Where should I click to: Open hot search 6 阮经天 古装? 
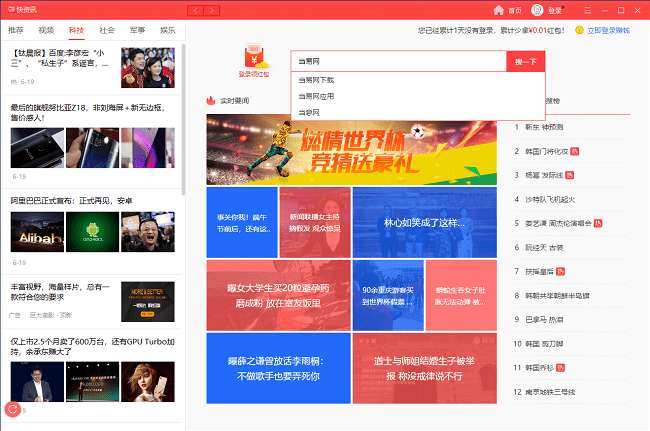point(544,247)
